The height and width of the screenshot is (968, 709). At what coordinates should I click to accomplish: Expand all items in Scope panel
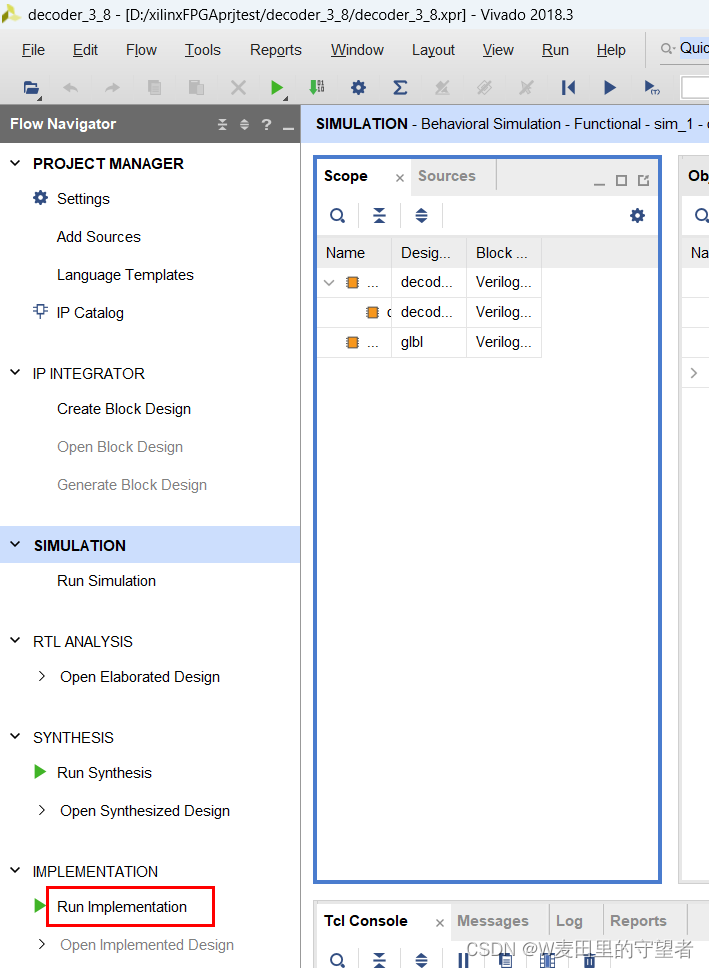coord(421,215)
